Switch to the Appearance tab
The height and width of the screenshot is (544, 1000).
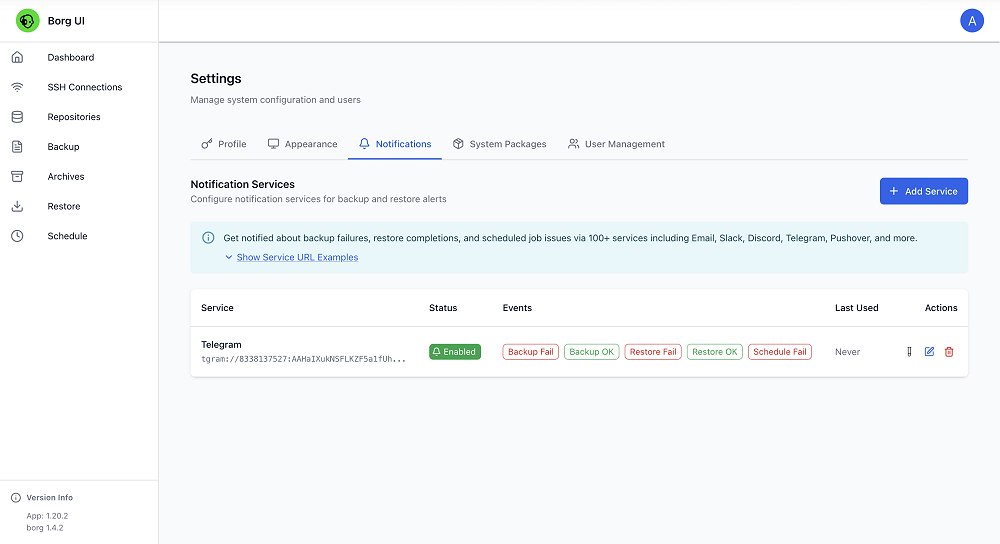coord(302,144)
